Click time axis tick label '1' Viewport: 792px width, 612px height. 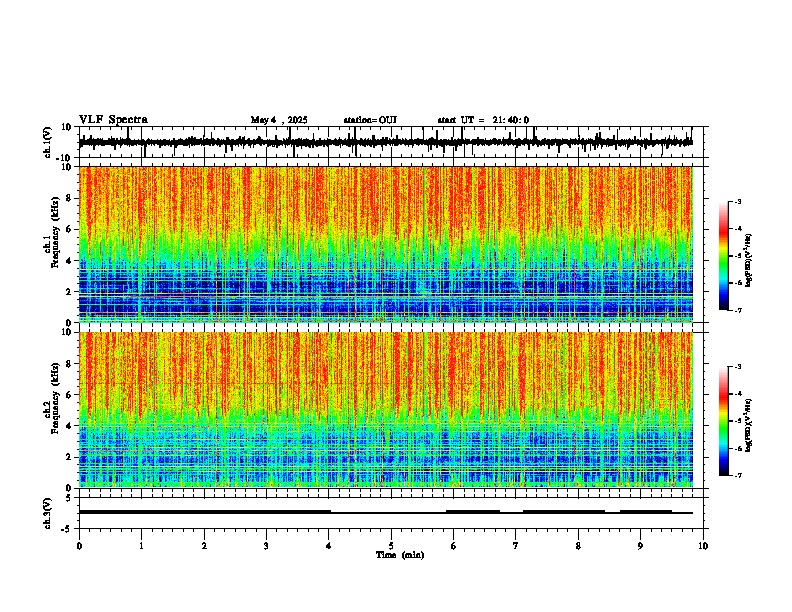(x=141, y=546)
